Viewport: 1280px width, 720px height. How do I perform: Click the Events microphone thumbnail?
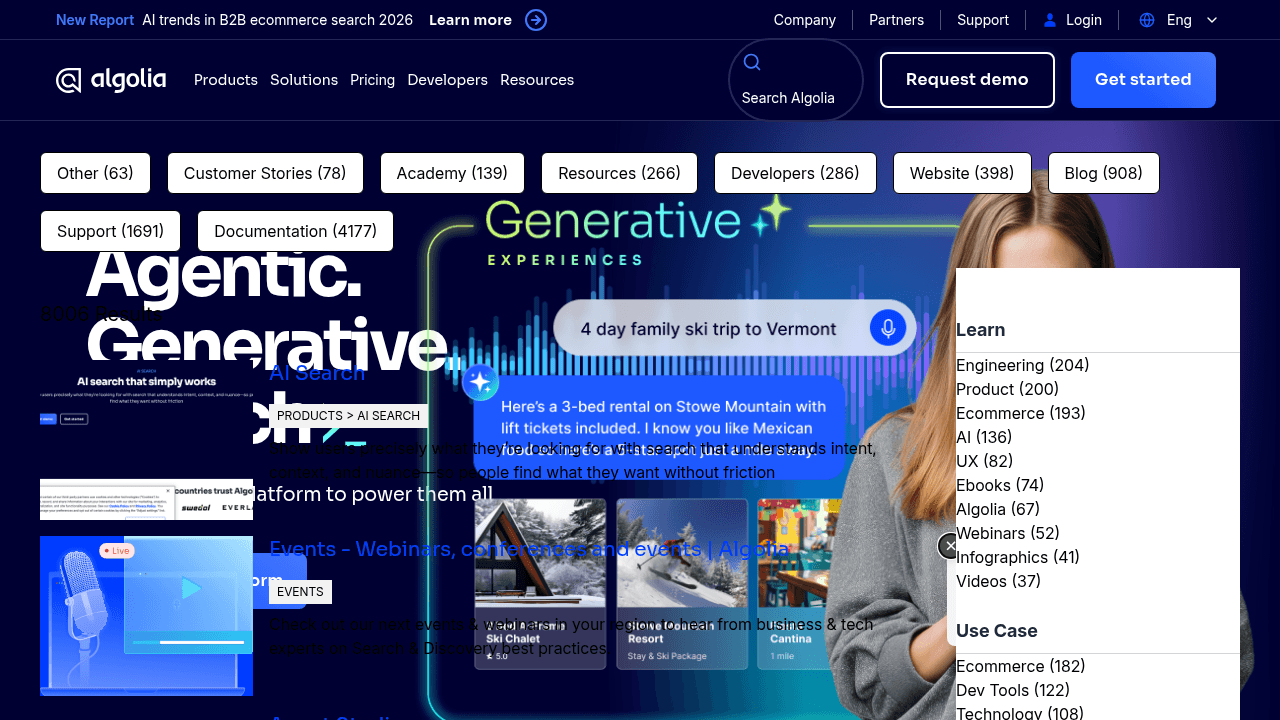click(146, 616)
